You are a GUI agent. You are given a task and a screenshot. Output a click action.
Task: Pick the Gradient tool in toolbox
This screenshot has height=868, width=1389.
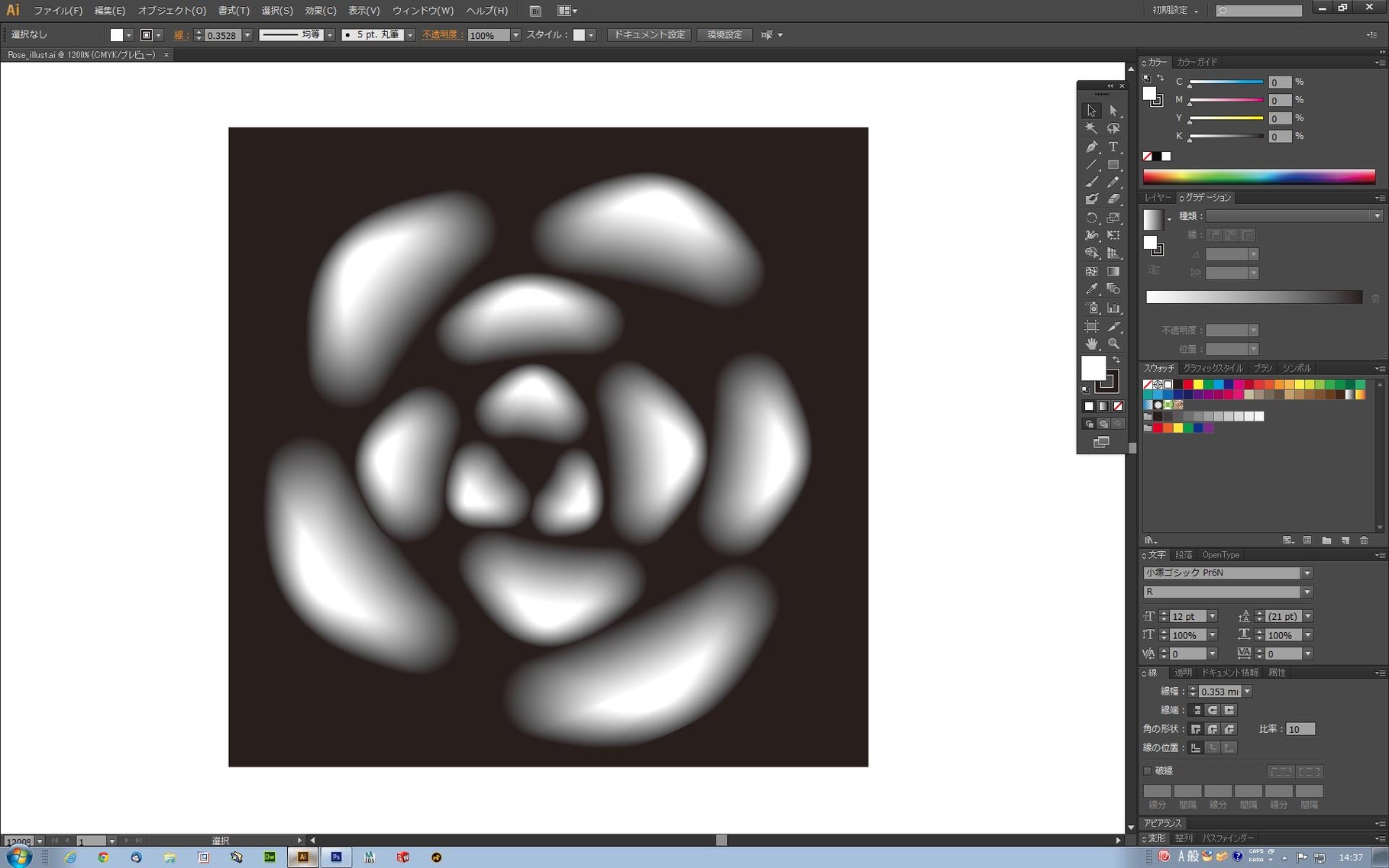(x=1113, y=271)
